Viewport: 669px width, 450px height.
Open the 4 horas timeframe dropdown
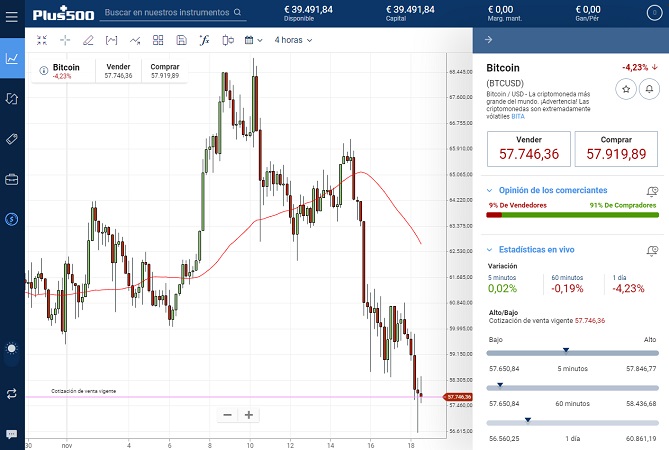(293, 40)
